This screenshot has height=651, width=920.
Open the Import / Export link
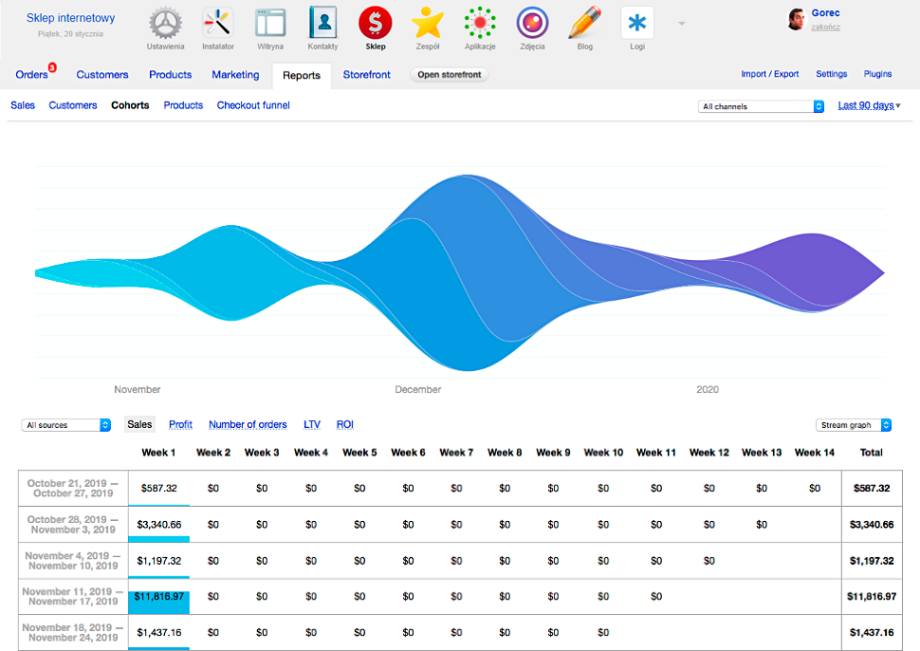[x=769, y=74]
